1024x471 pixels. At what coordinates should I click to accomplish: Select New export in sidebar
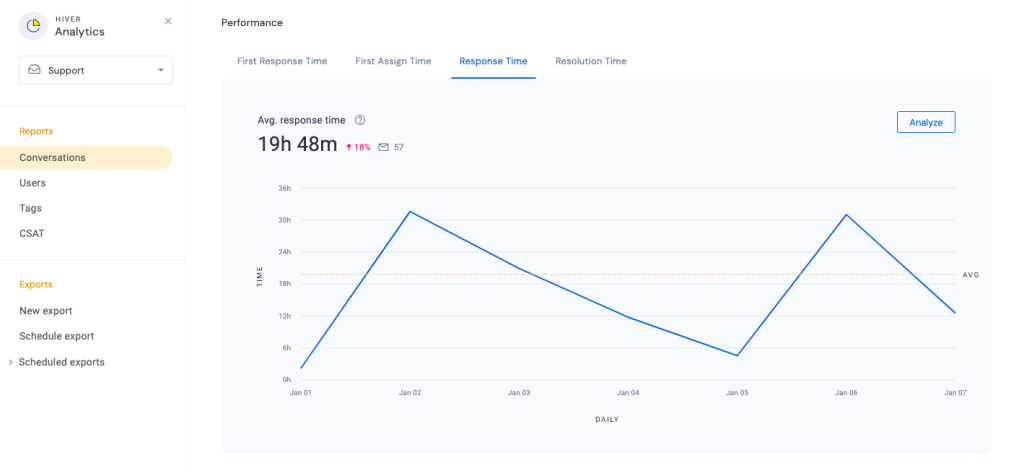coord(46,311)
